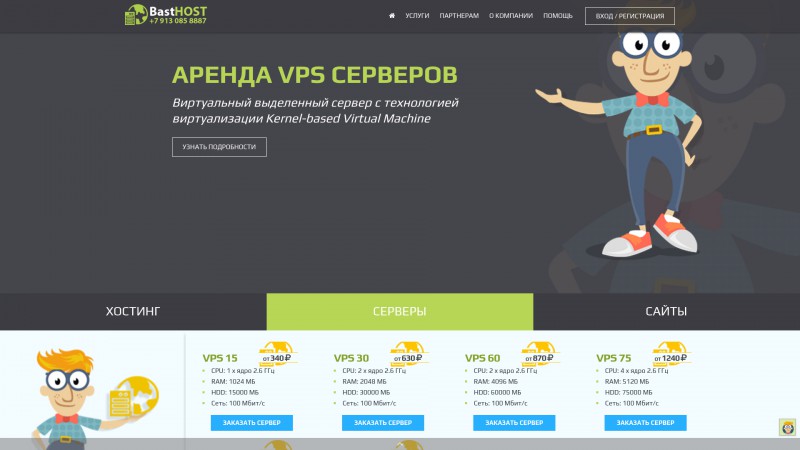Click the VPS 60 price badge icon
Screen dimensions: 800x450
click(x=540, y=354)
